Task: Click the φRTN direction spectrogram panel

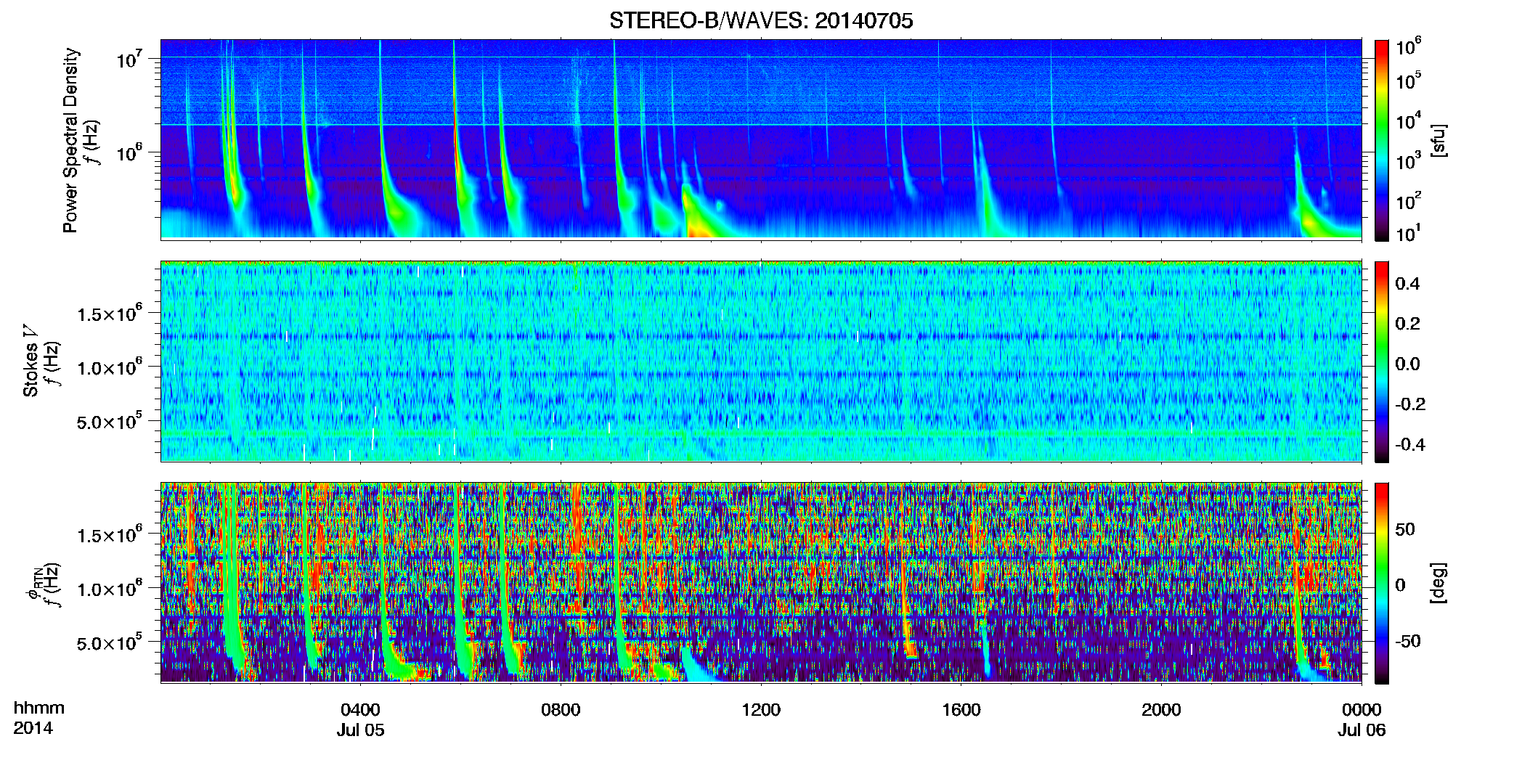Action: [x=761, y=583]
